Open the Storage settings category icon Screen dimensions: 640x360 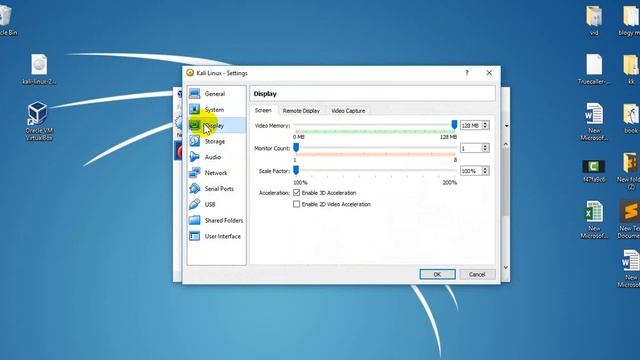(194, 141)
